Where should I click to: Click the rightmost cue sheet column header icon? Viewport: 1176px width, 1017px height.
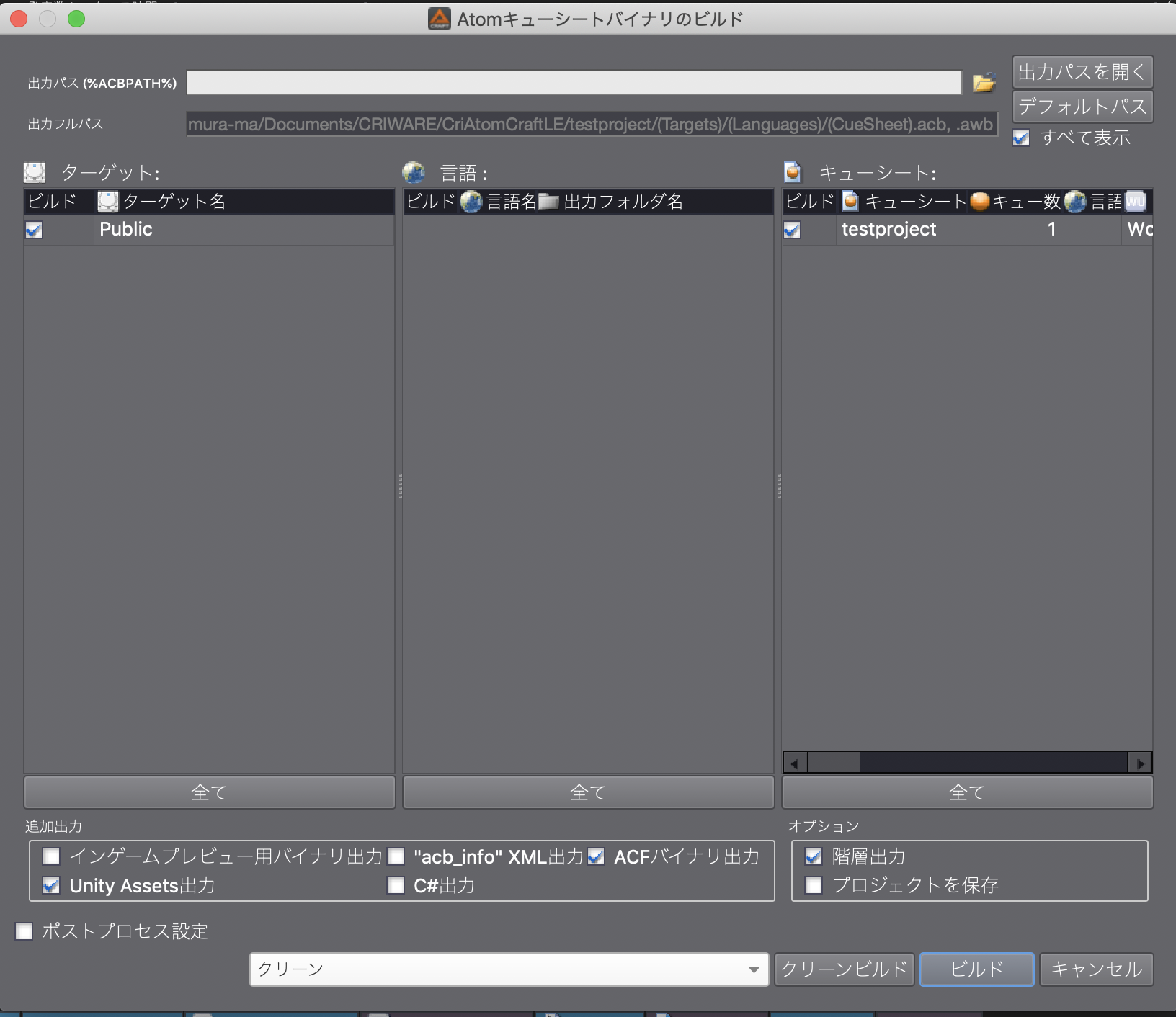[1135, 201]
